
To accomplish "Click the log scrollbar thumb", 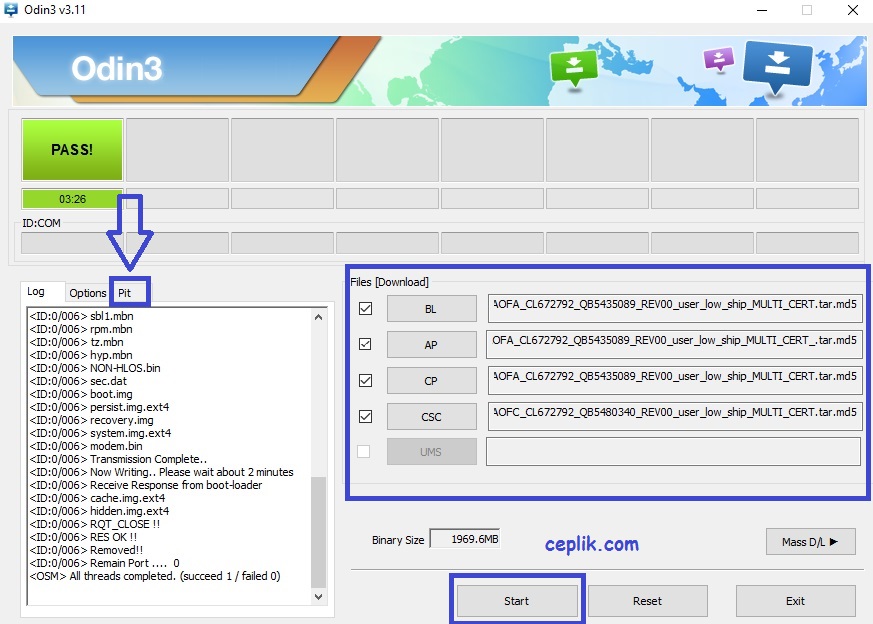I will pyautogui.click(x=318, y=532).
